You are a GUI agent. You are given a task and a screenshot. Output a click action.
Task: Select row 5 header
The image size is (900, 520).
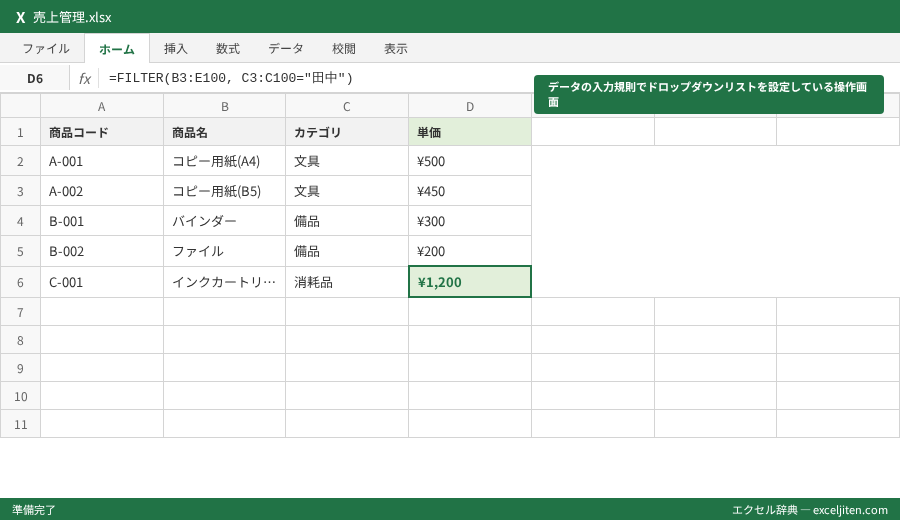[x=20, y=251]
